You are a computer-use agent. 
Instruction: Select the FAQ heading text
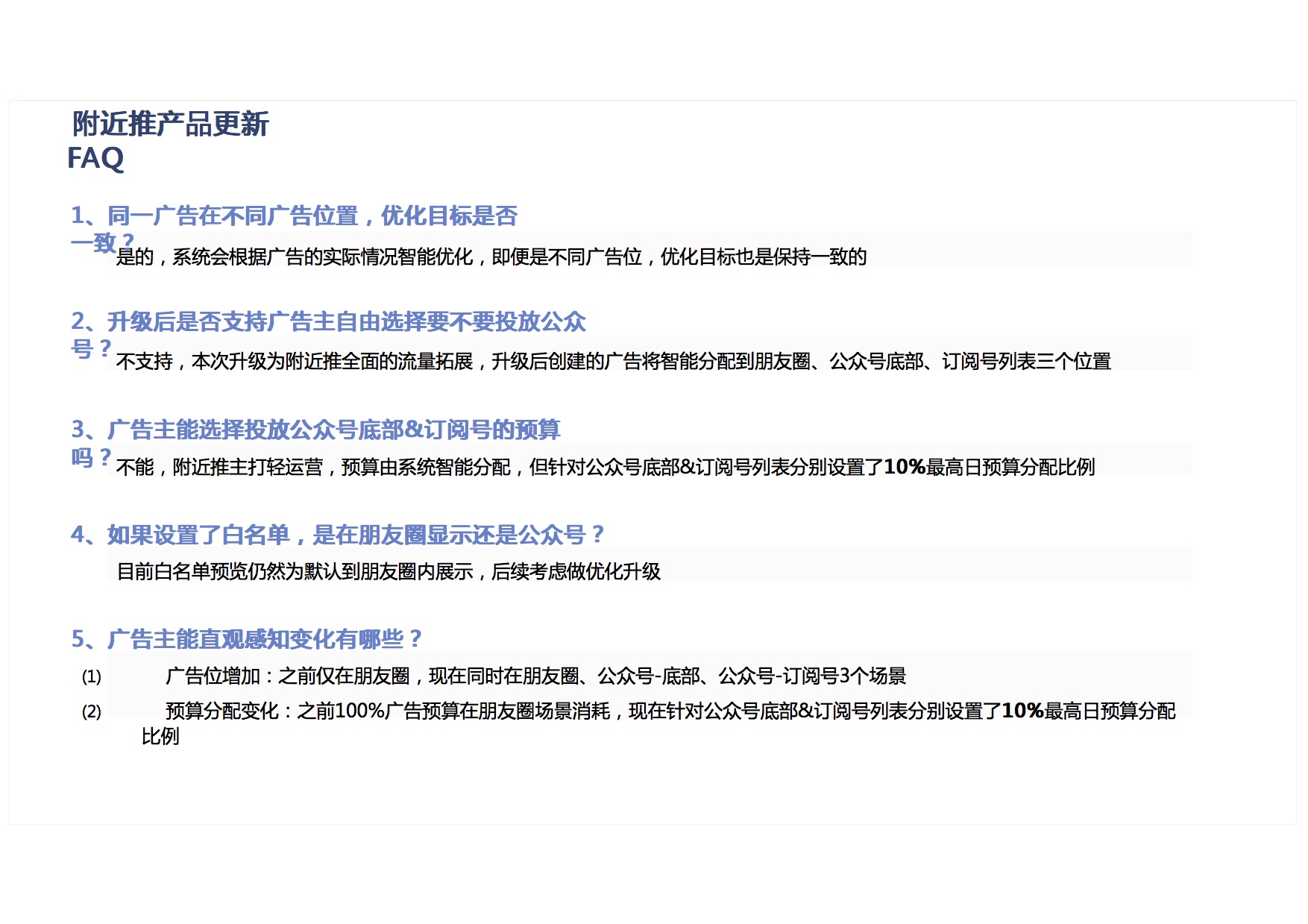click(x=95, y=159)
